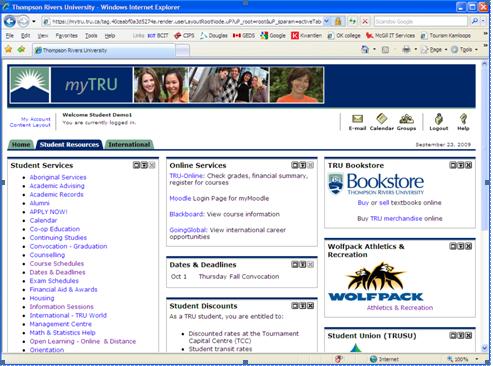Open the Page dropdown menu
493x366 pixels.
[x=434, y=50]
